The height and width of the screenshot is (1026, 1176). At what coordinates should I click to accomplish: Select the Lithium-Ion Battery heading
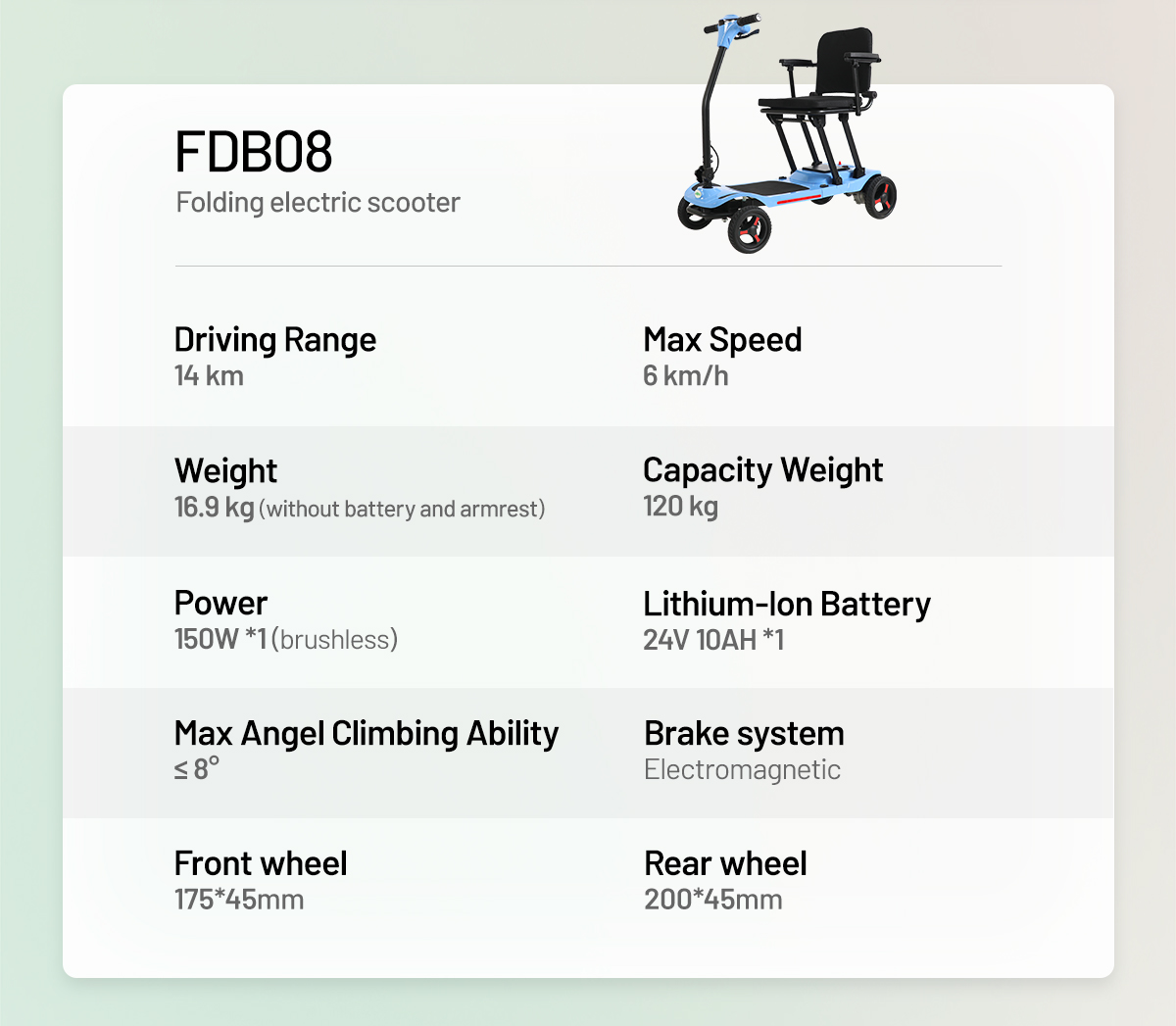click(x=787, y=604)
